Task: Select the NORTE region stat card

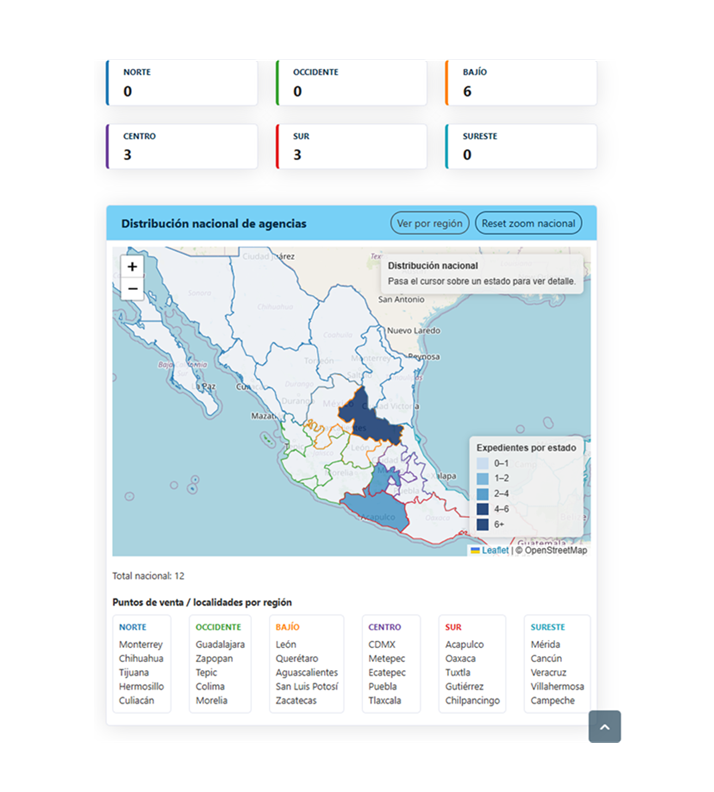Action: pyautogui.click(x=182, y=83)
